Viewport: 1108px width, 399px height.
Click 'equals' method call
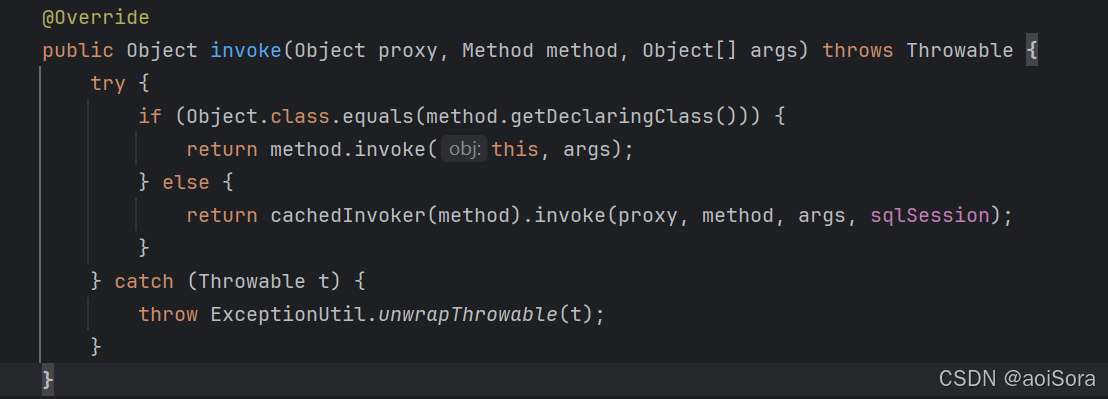click(378, 117)
